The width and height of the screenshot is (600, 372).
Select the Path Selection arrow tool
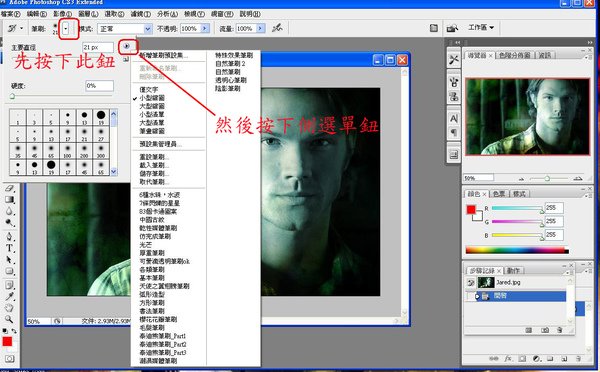coord(10,260)
